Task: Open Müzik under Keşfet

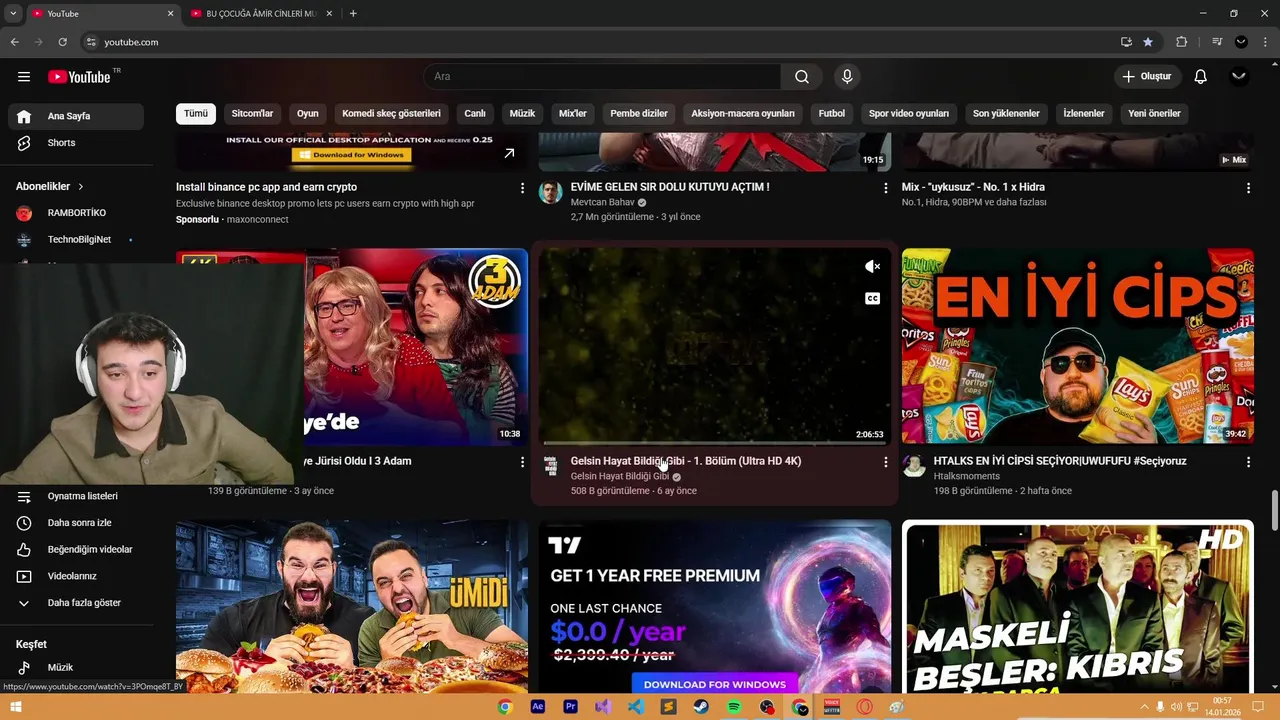Action: [76, 668]
